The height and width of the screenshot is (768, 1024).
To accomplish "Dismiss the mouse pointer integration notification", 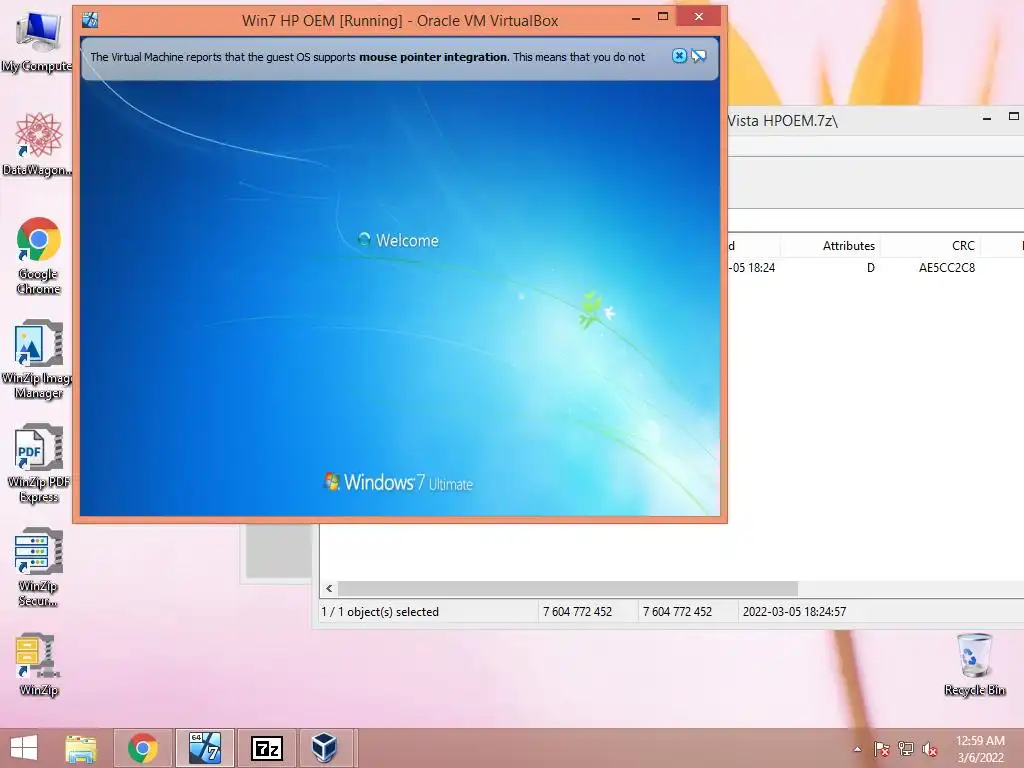I will [679, 56].
